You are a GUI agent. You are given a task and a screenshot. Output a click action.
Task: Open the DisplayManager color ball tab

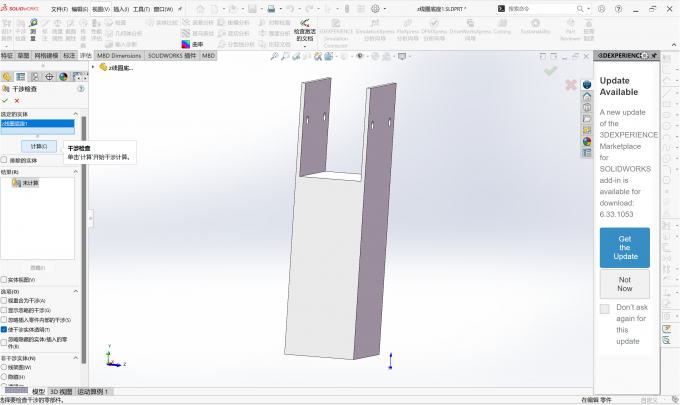coord(63,77)
